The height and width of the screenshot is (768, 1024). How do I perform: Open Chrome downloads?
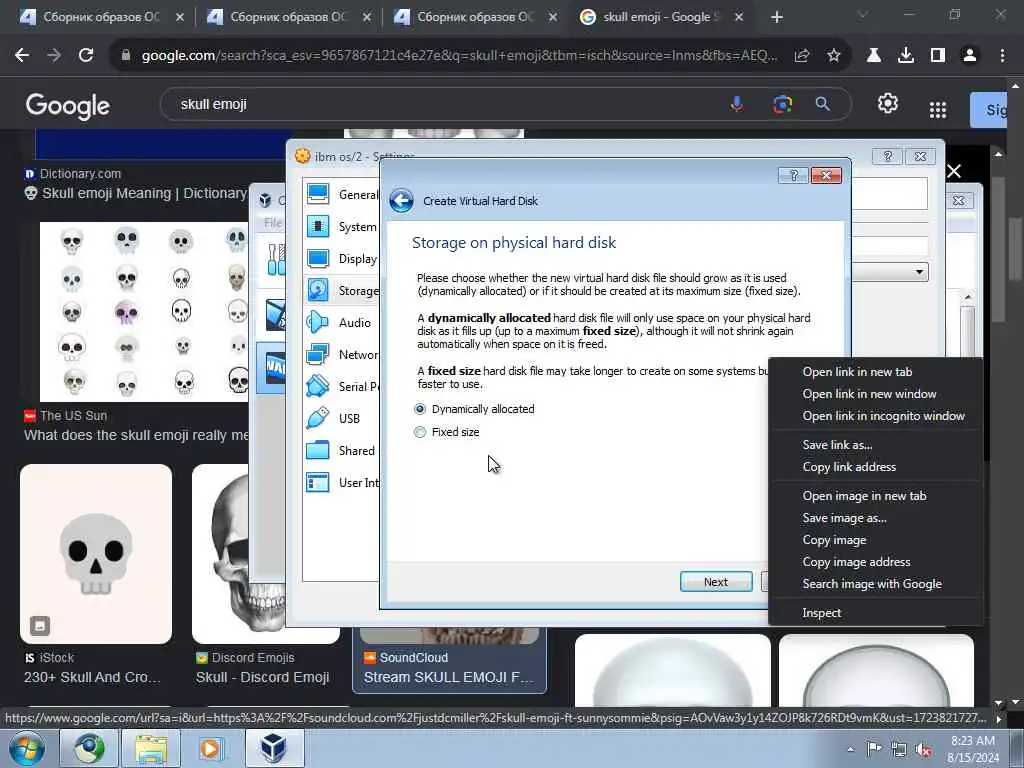[906, 56]
